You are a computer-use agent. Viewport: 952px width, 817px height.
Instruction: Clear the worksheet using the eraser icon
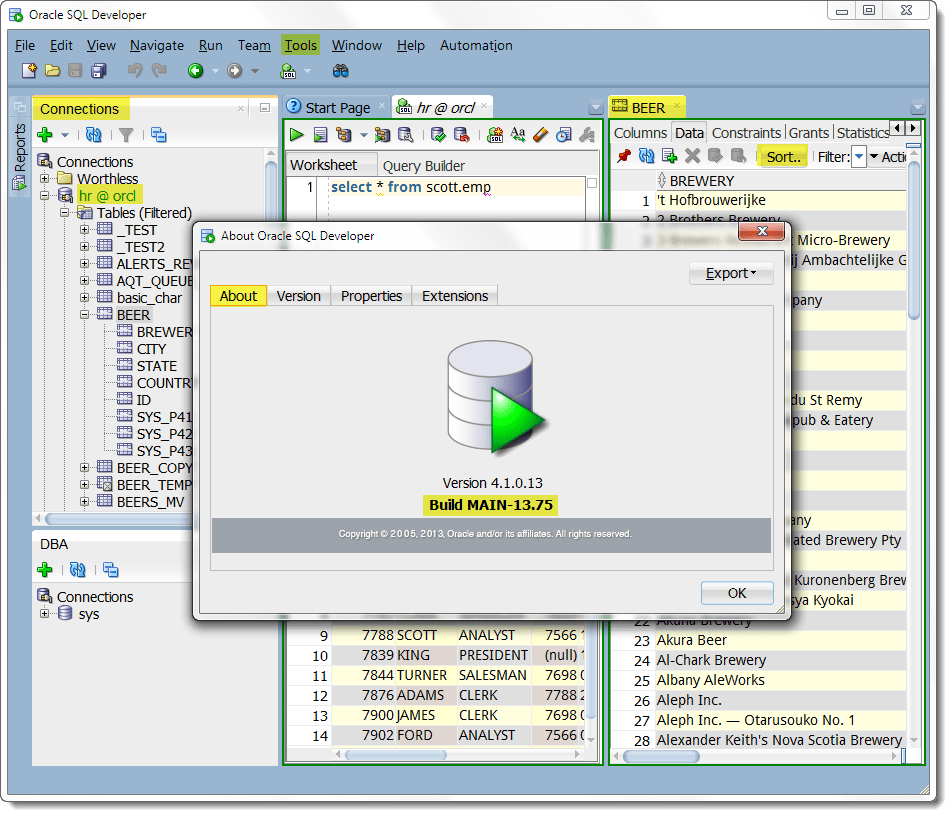point(539,134)
